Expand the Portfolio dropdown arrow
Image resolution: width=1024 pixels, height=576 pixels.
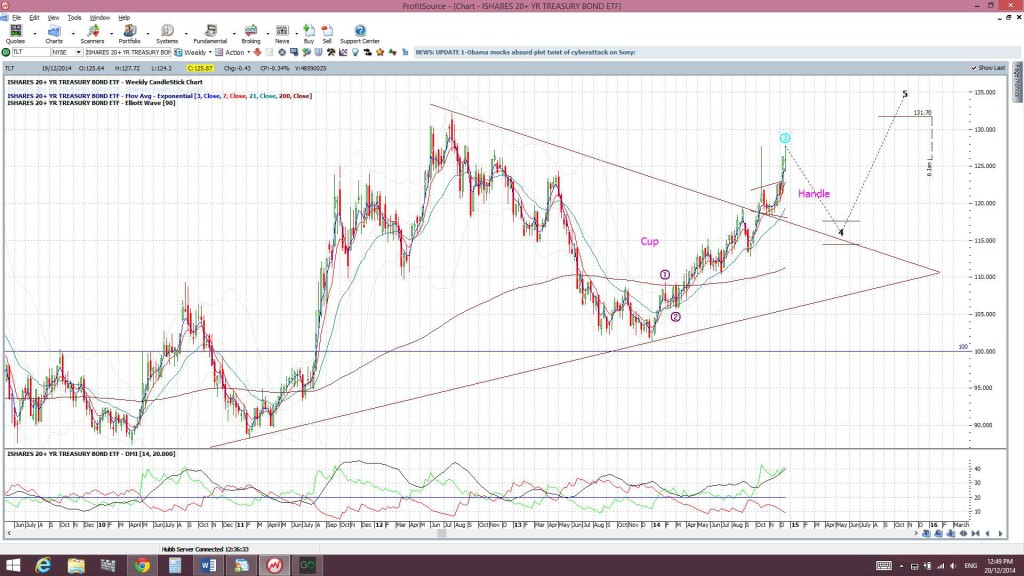pyautogui.click(x=148, y=34)
